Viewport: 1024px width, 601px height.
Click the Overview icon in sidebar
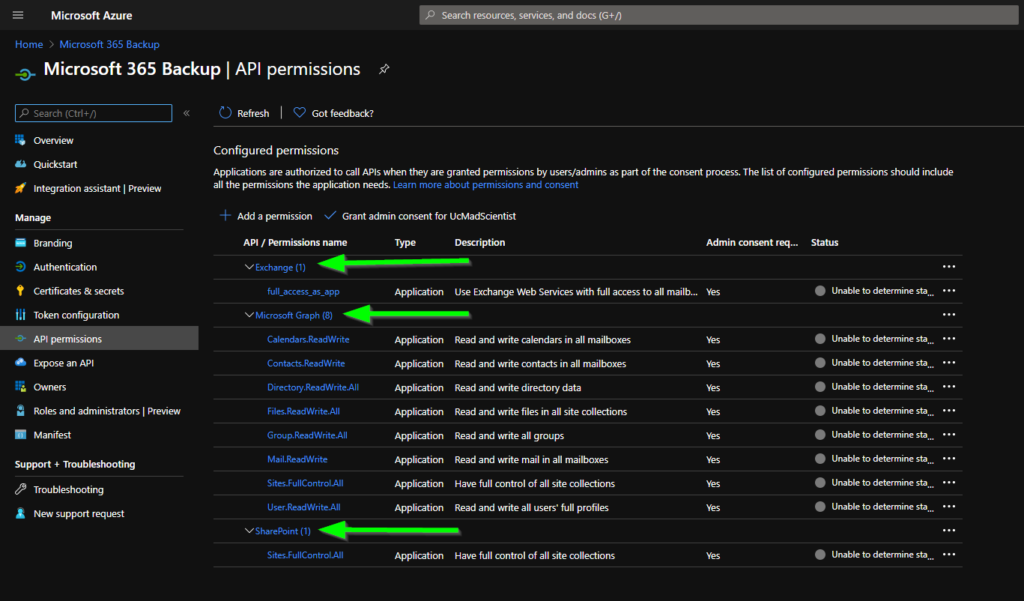pyautogui.click(x=20, y=140)
